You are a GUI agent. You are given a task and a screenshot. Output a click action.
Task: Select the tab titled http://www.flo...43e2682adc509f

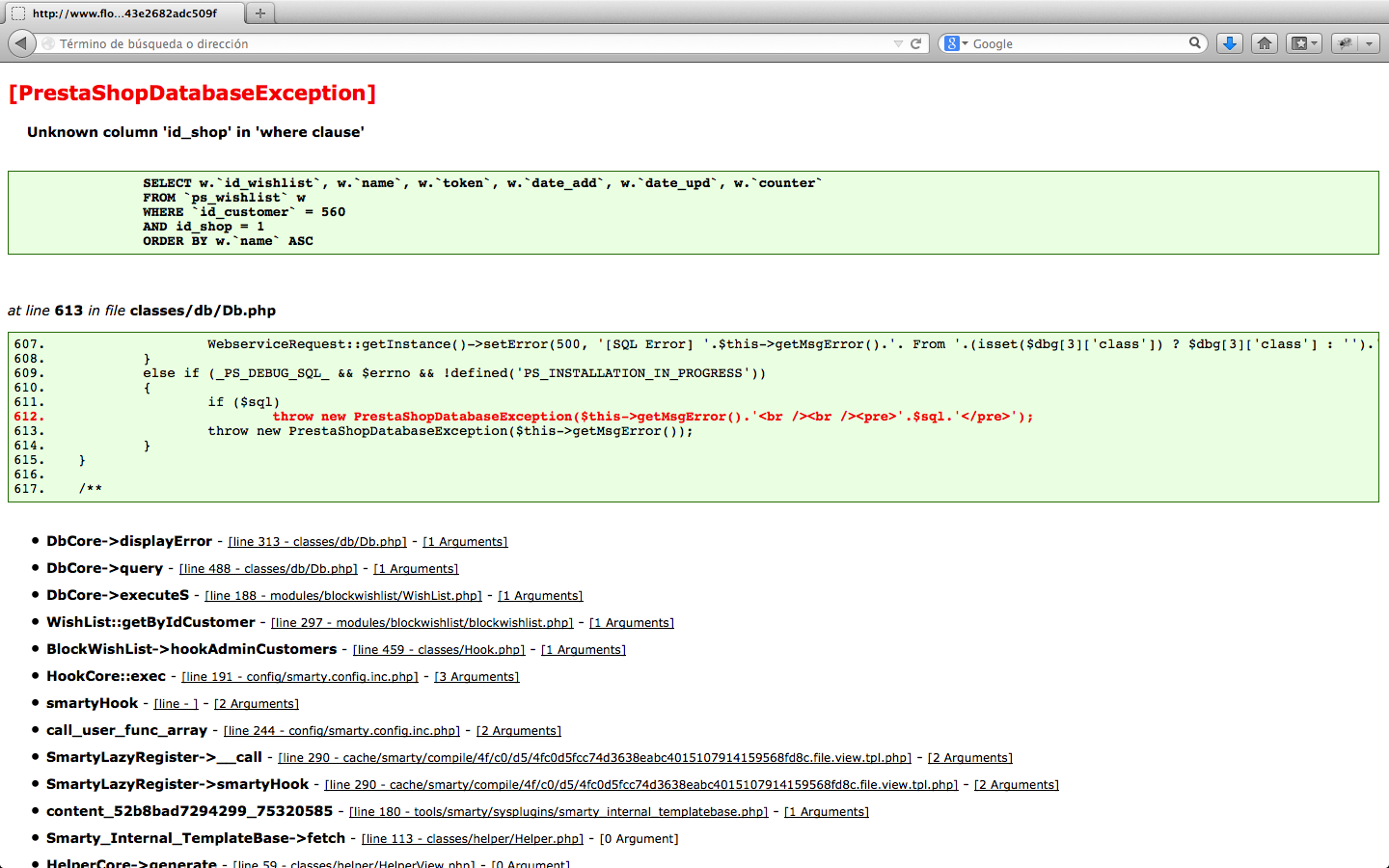123,14
